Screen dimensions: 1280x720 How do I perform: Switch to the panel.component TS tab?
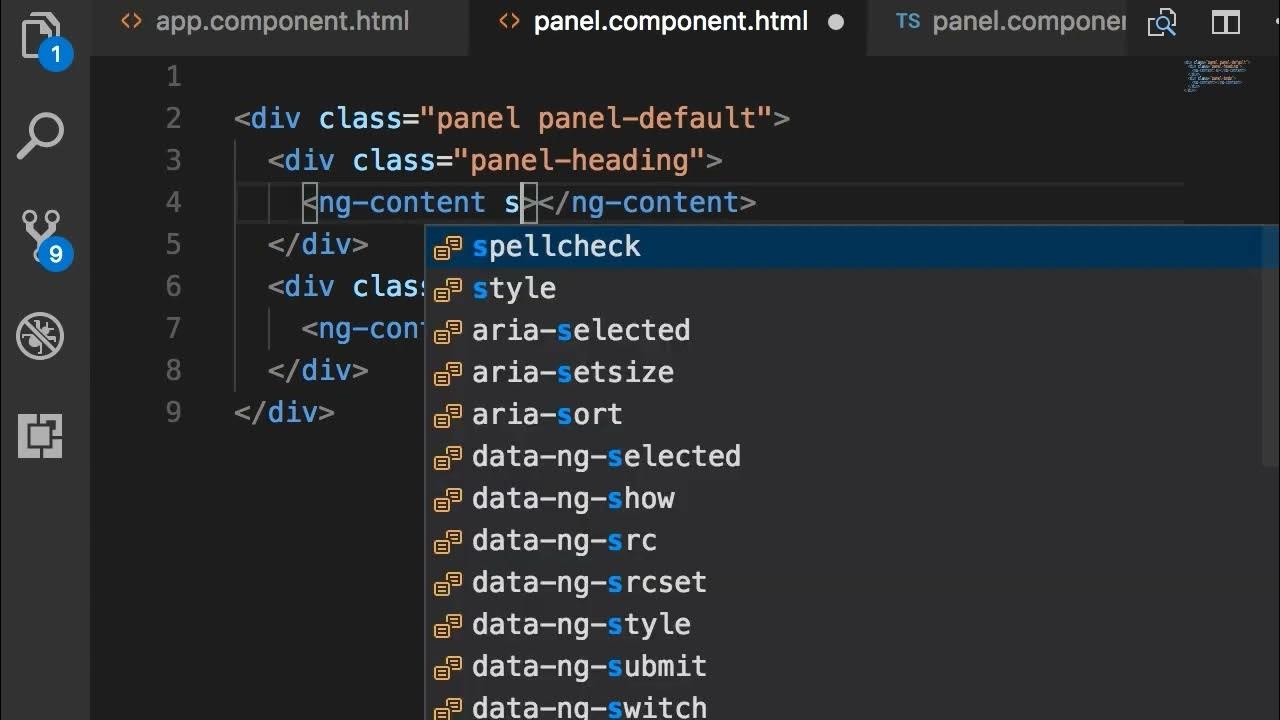1010,22
